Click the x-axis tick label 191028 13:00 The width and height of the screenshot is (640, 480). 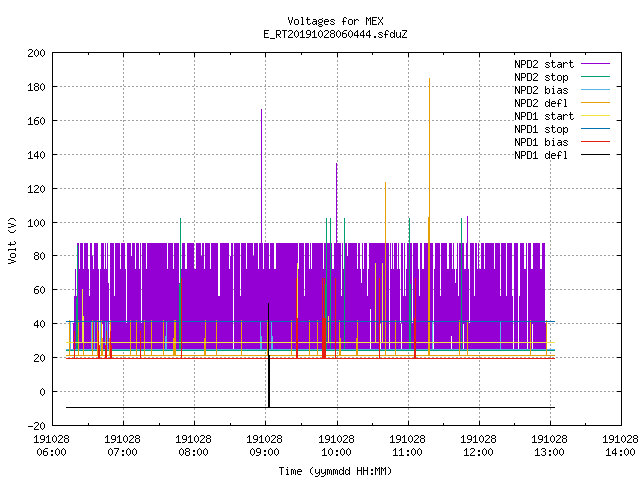(x=549, y=445)
